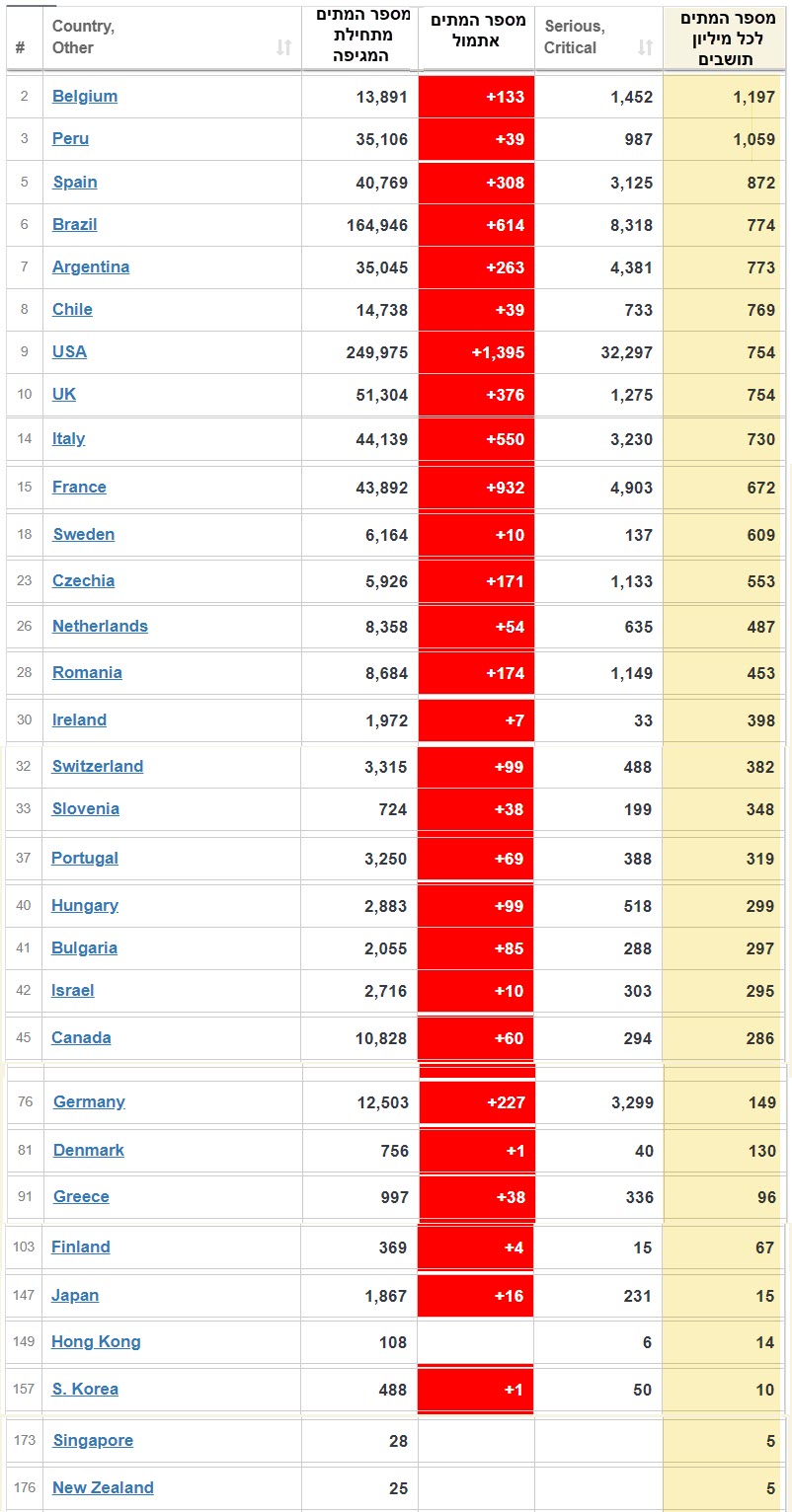Click the # column header
Screen dimensions: 792x1512
point(22,46)
